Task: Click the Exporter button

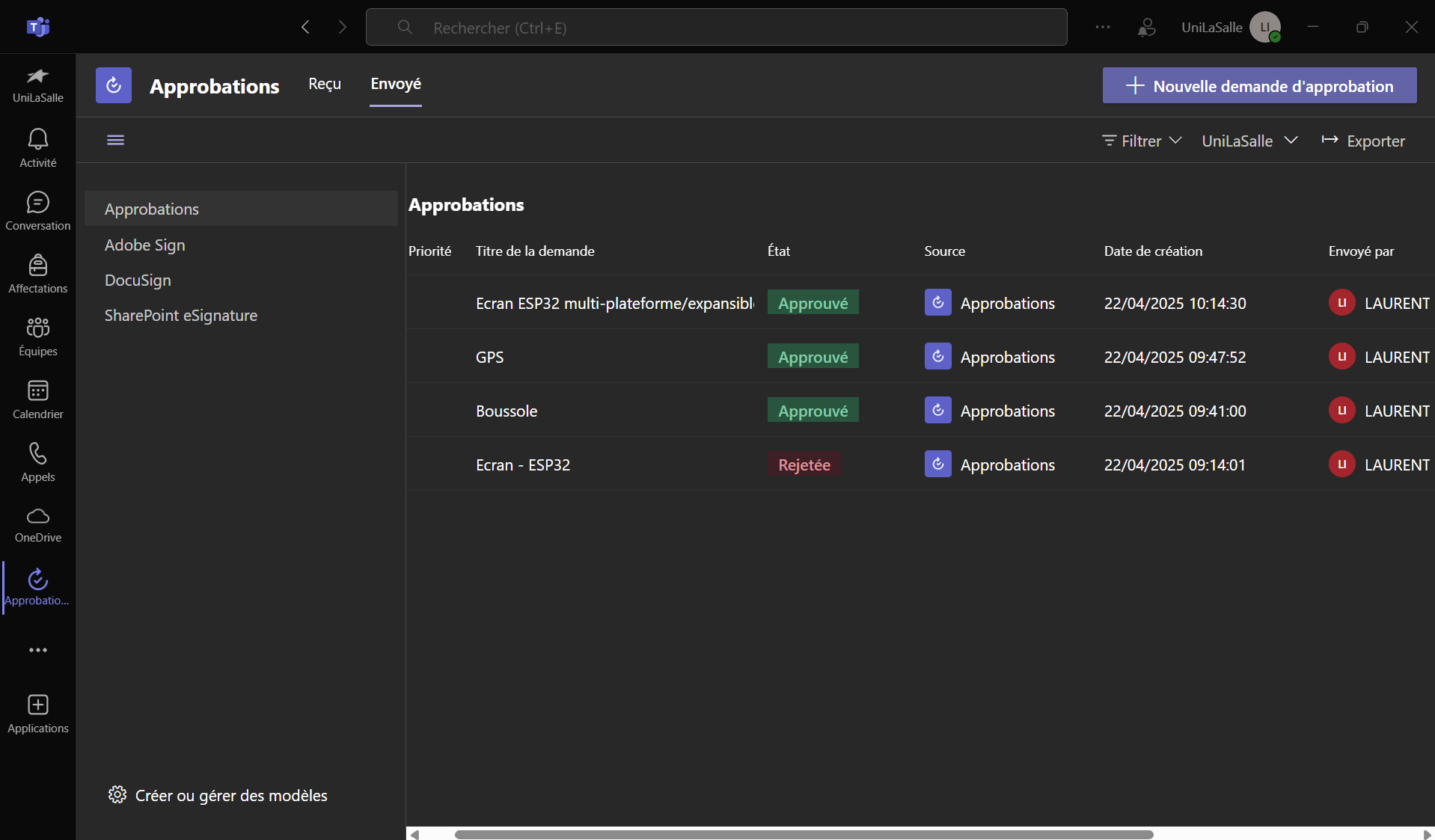Action: click(1363, 141)
